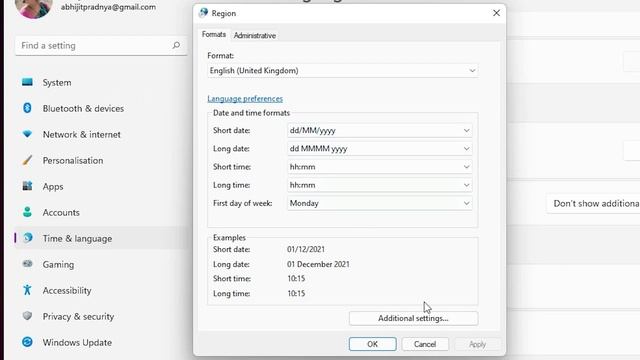
Task: Open Gaming settings page
Action: [101, 264]
